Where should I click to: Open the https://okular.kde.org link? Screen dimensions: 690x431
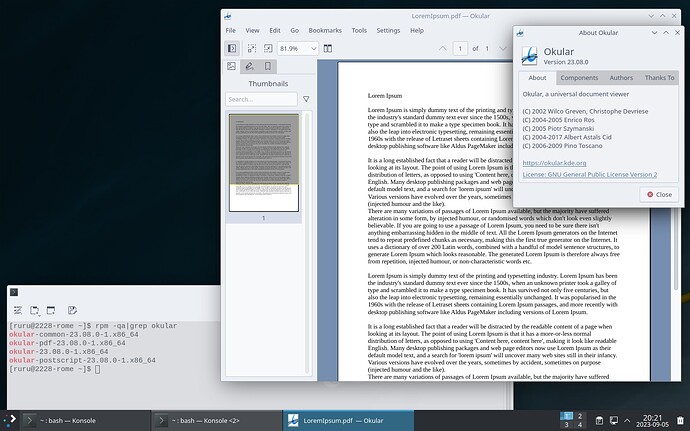click(x=554, y=163)
